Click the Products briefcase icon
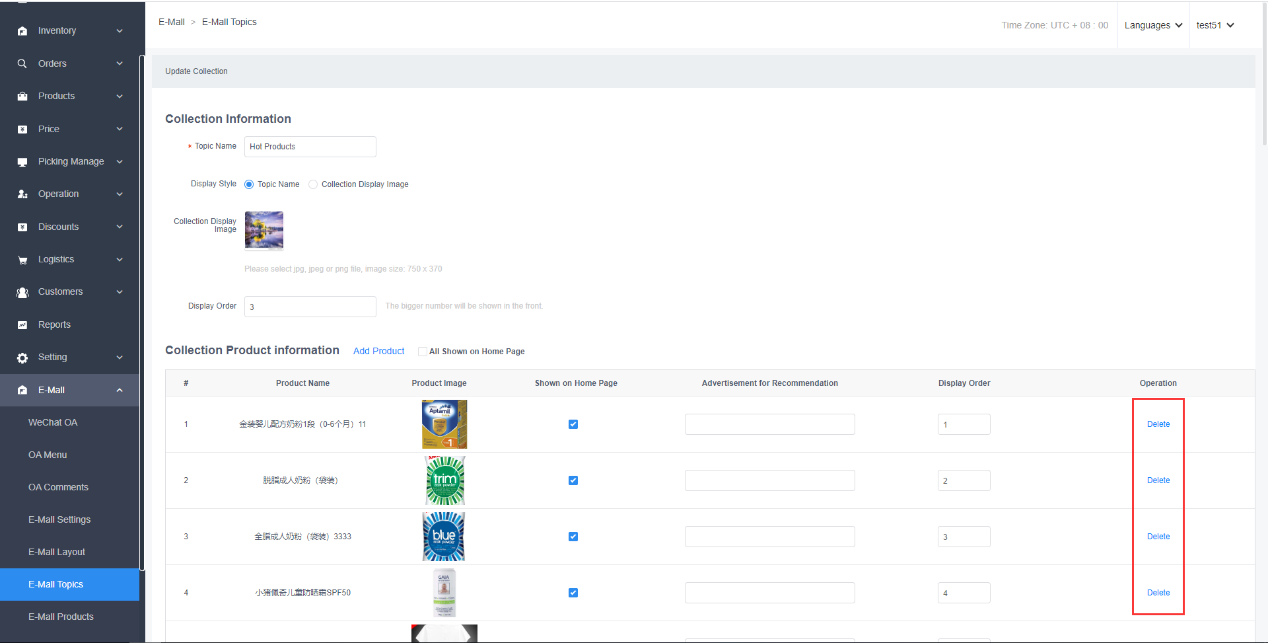This screenshot has width=1268, height=643. (x=22, y=97)
